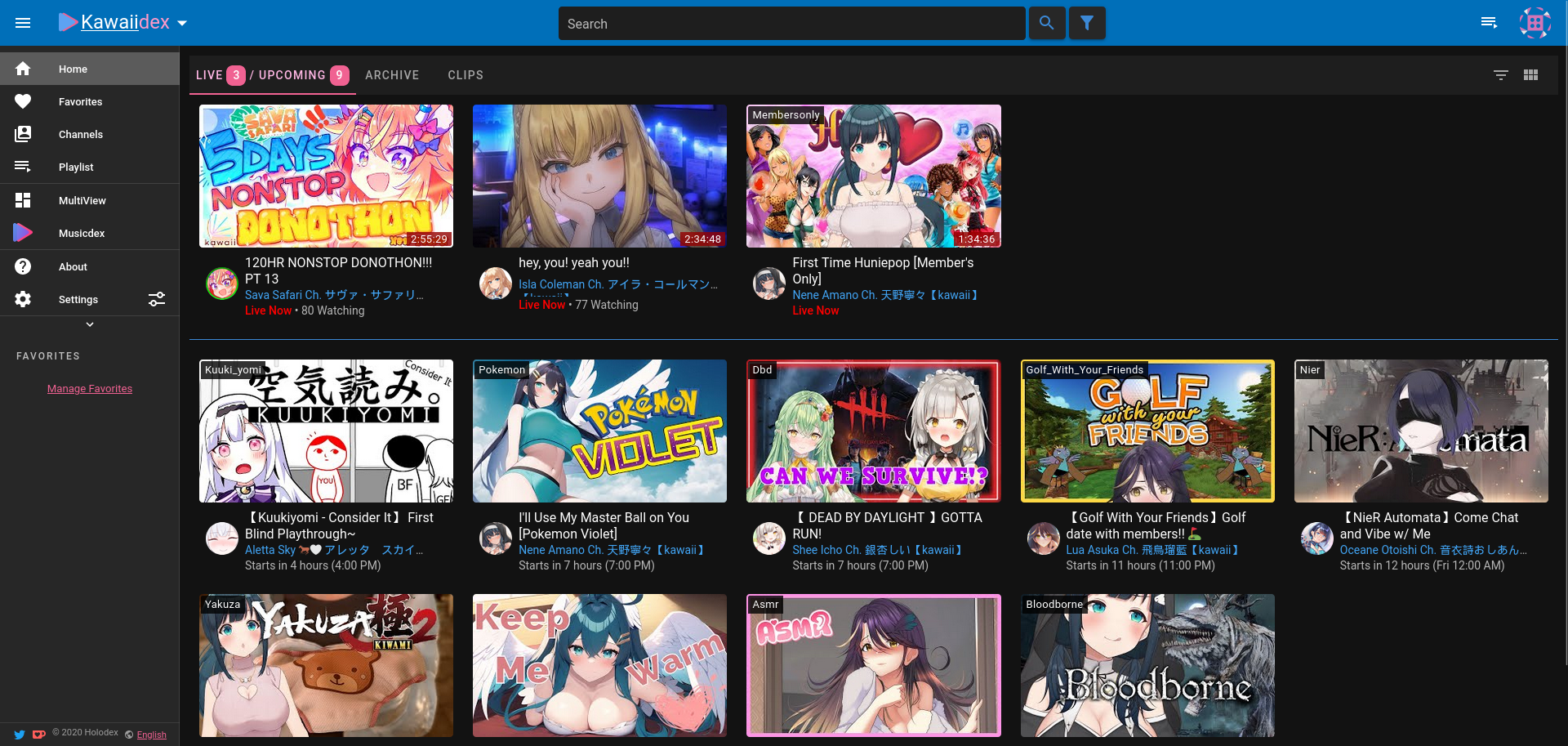
Task: Switch to the Archive tab
Action: (392, 75)
